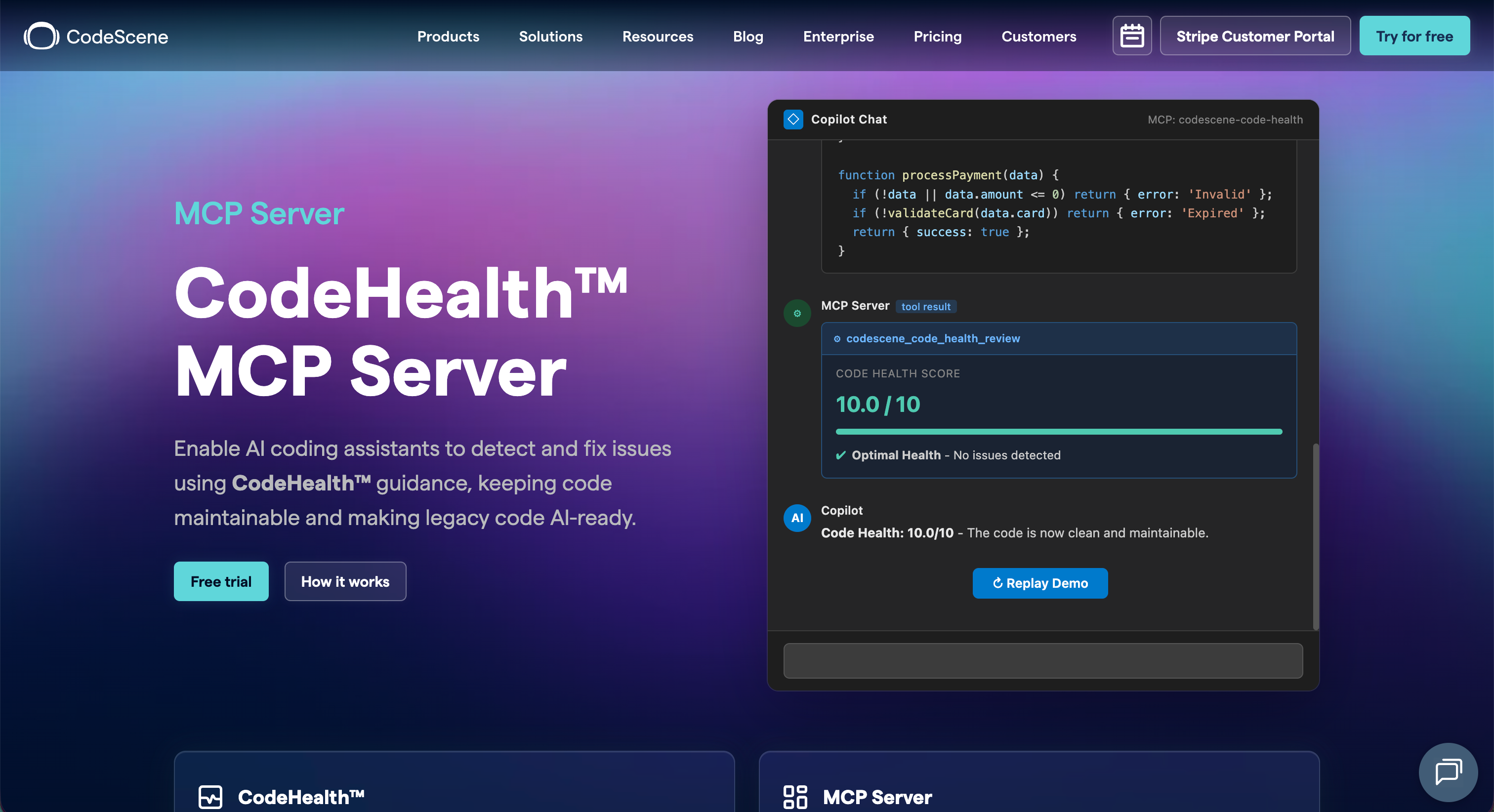
Task: Click the CodeHealth heartbeat card icon
Action: [x=210, y=796]
